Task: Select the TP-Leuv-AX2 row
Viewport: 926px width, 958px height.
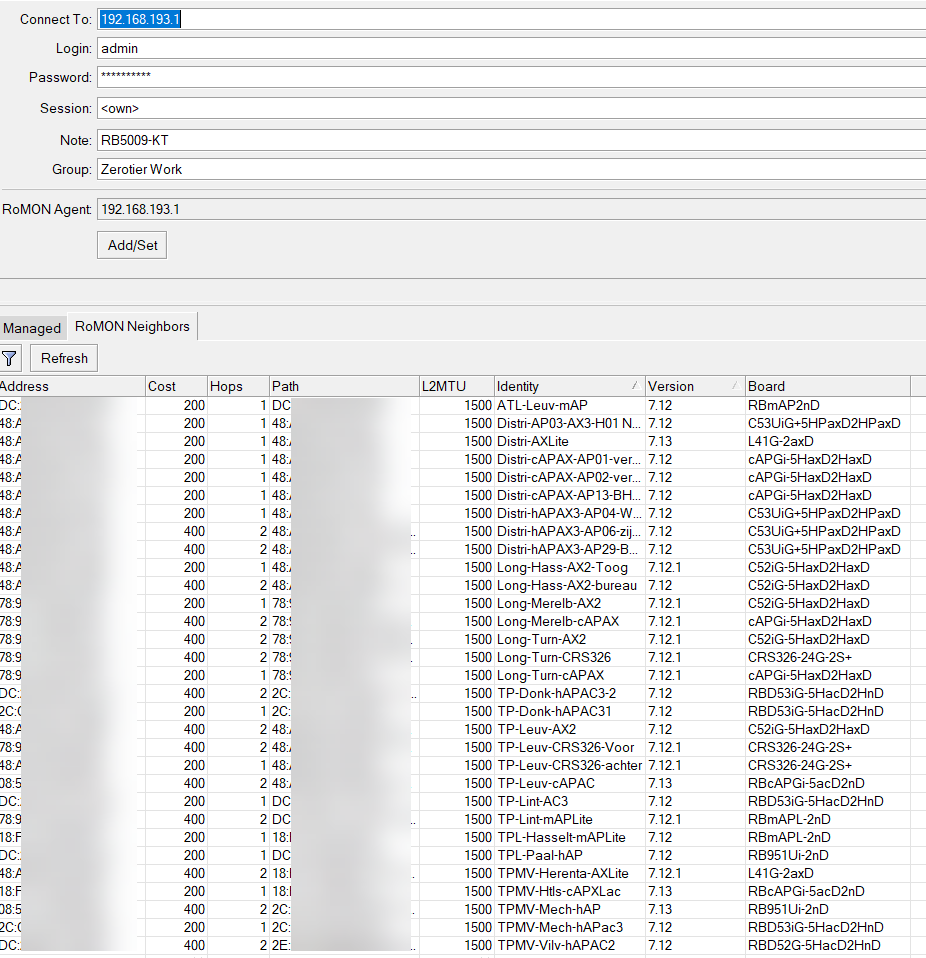Action: pos(463,729)
